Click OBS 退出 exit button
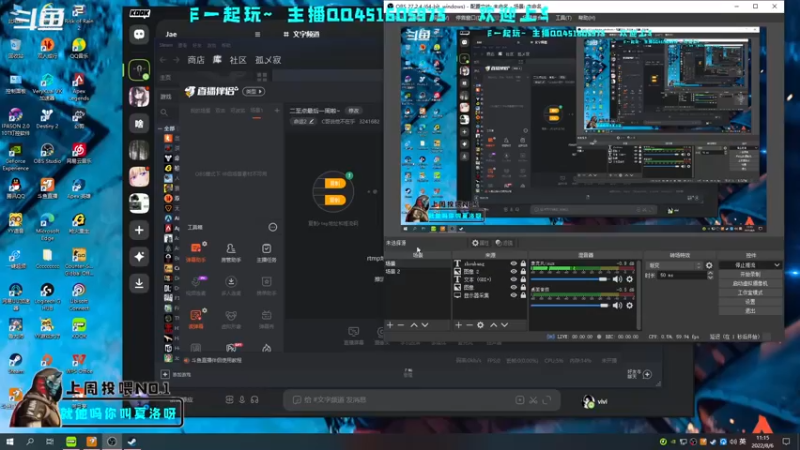This screenshot has width=800, height=450. pos(750,311)
